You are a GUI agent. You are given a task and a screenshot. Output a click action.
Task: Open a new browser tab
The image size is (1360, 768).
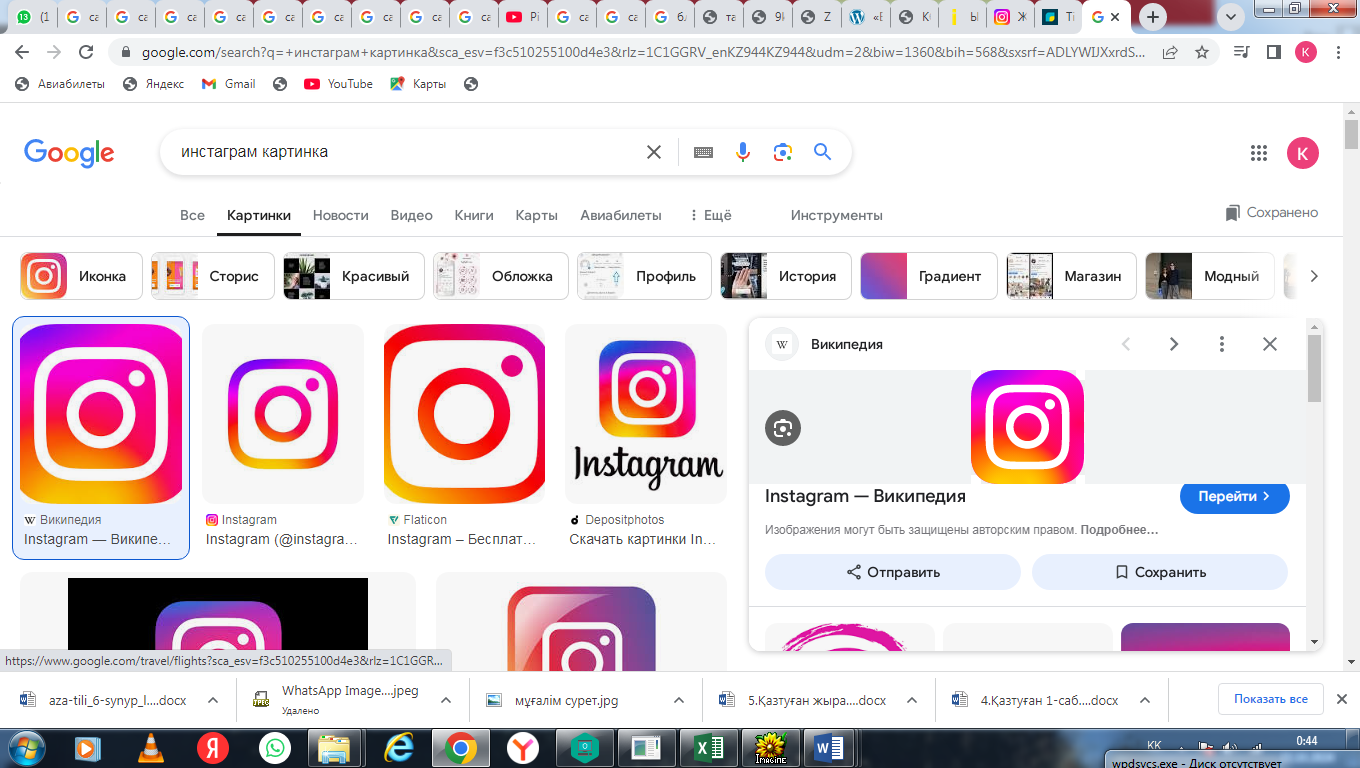pos(1154,17)
